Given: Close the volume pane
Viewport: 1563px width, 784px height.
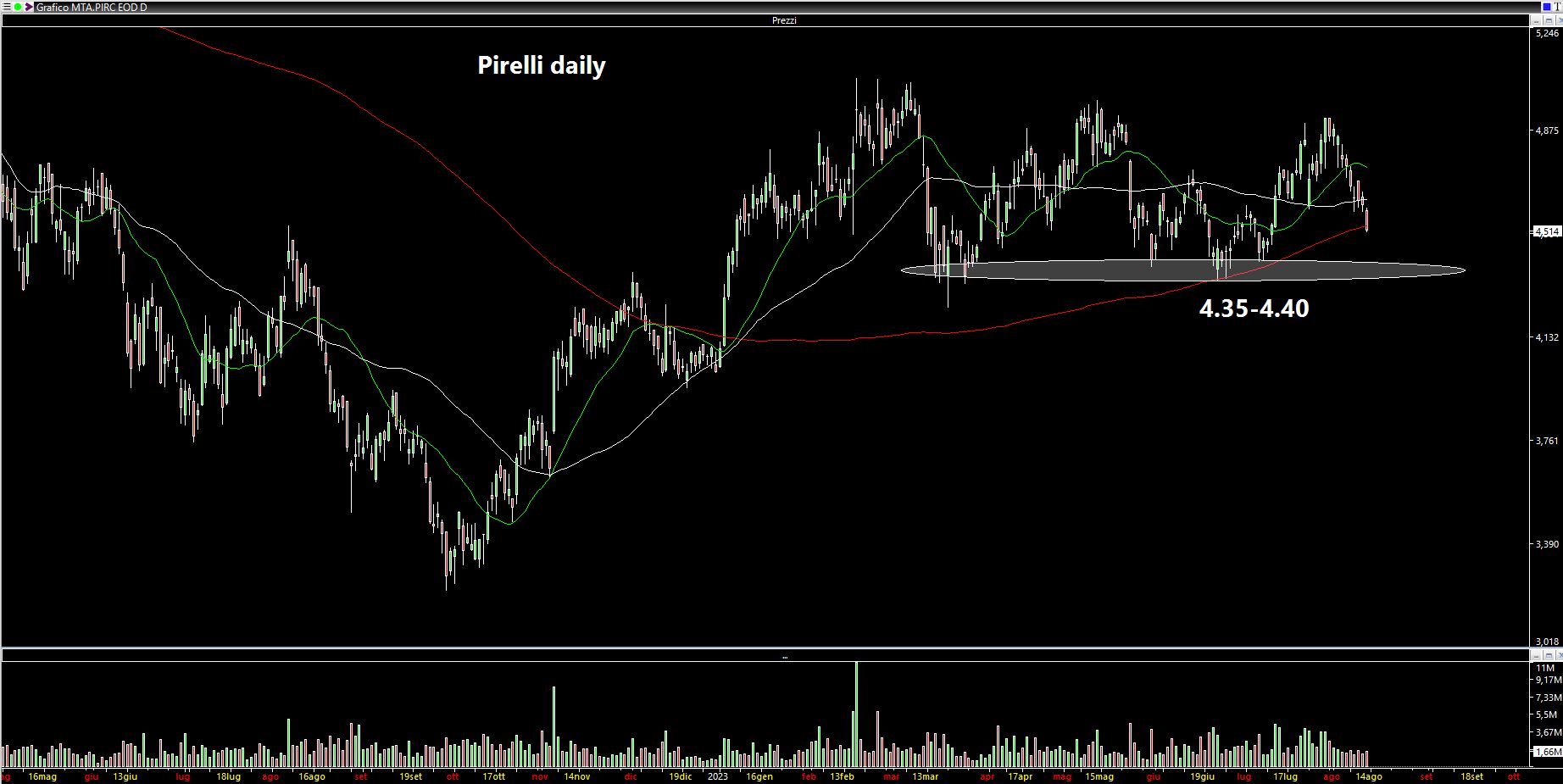Looking at the screenshot, I should pyautogui.click(x=1558, y=656).
